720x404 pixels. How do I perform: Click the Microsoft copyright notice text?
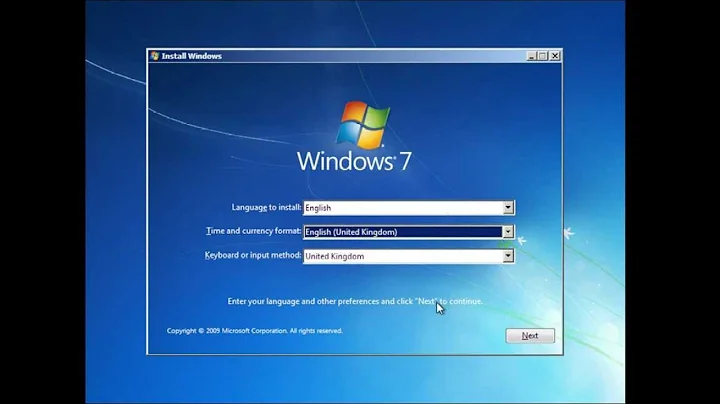(255, 331)
